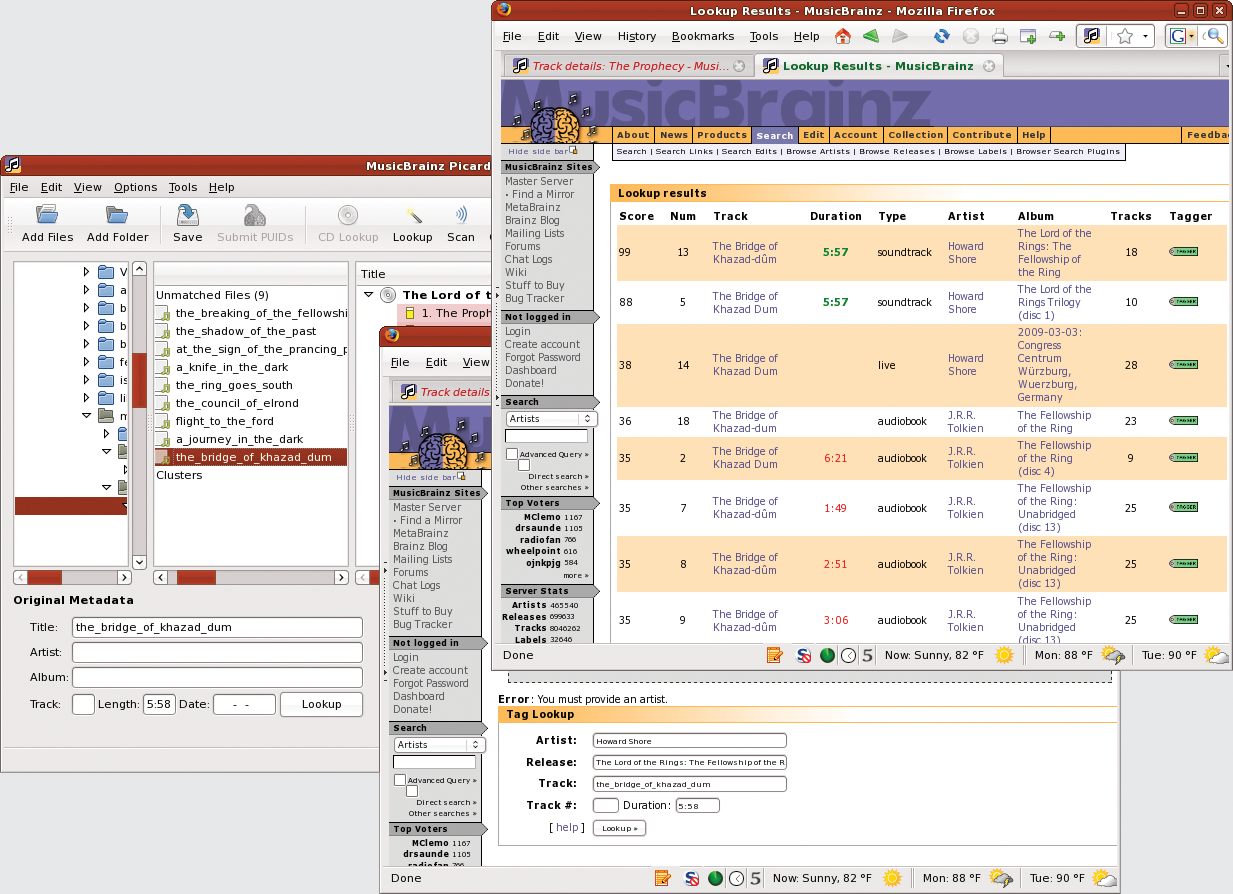Open Artists dropdown in rear Firefox sidebar
This screenshot has width=1233, height=894.
[x=439, y=745]
